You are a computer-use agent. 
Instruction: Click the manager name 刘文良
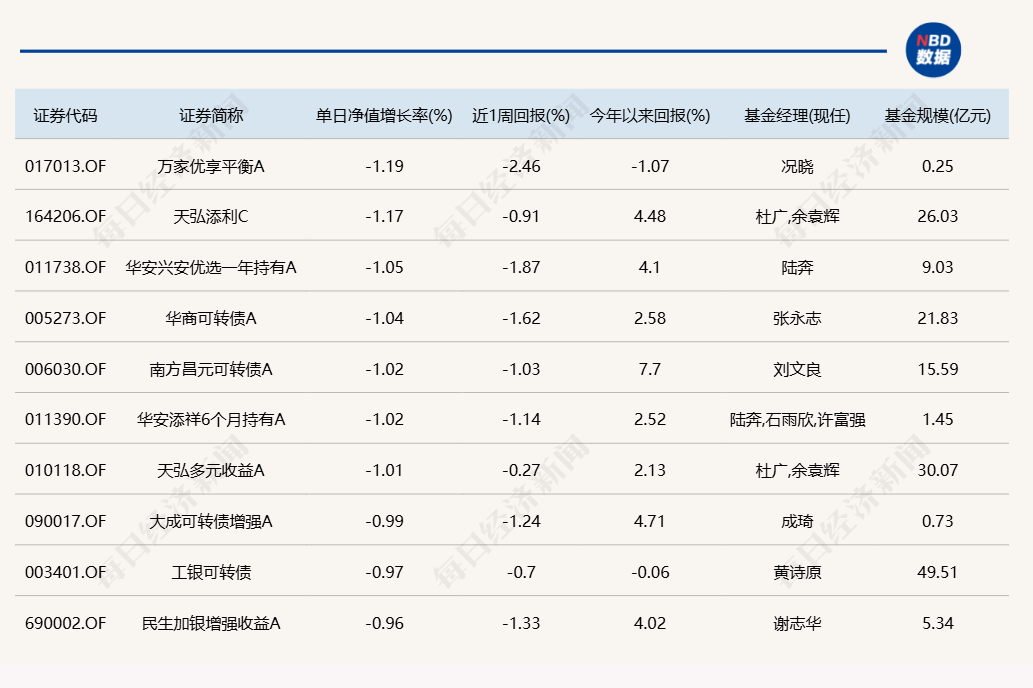click(x=797, y=369)
